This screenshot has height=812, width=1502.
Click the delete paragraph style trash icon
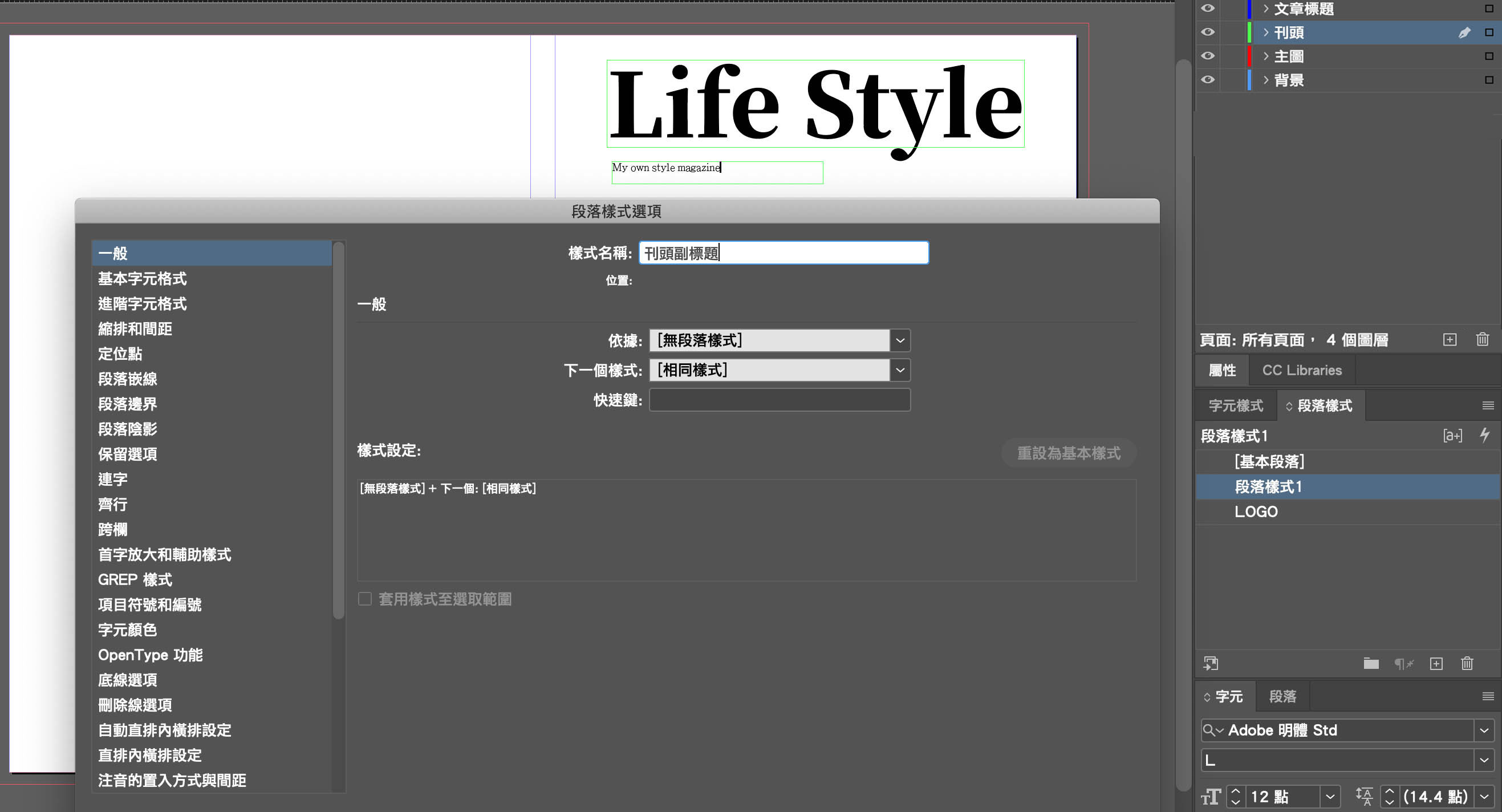click(1467, 663)
